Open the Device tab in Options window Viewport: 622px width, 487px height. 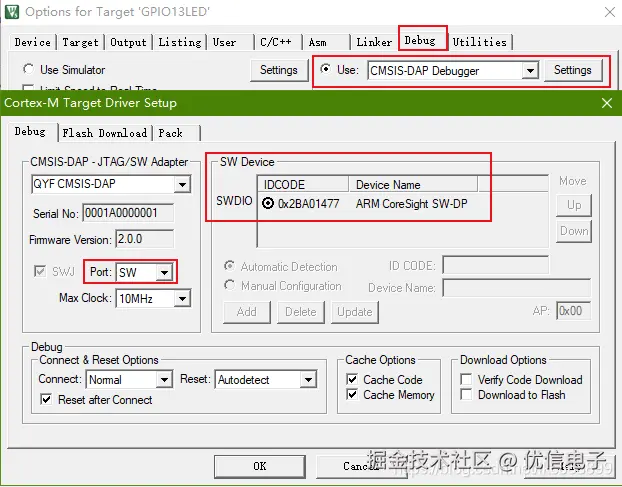[33, 42]
